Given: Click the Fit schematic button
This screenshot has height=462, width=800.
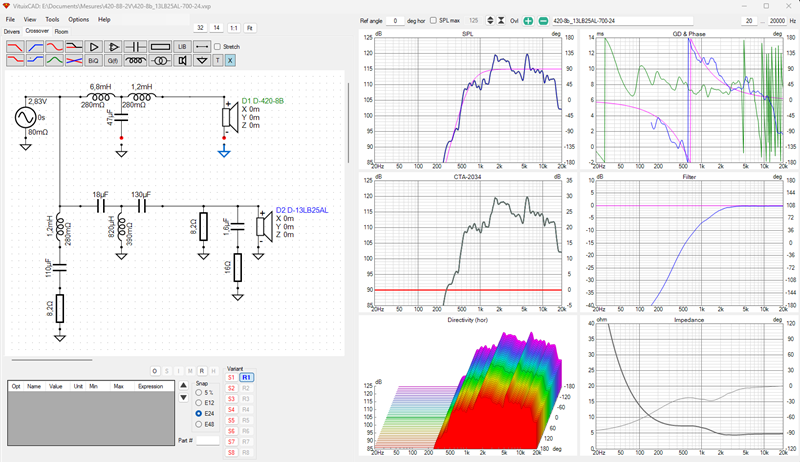Looking at the screenshot, I should (x=249, y=28).
